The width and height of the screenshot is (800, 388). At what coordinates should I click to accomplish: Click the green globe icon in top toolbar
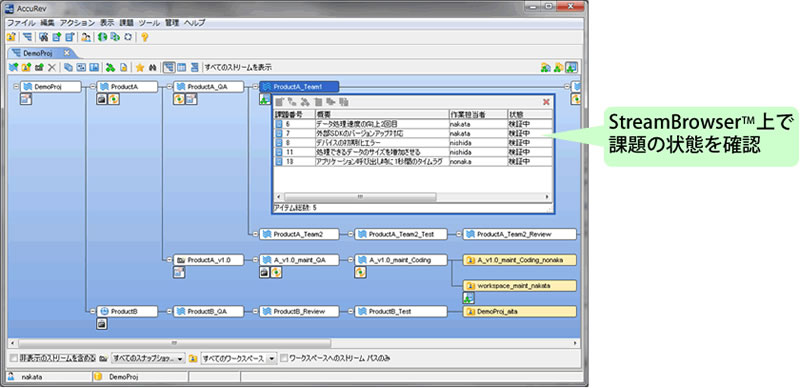[103, 37]
